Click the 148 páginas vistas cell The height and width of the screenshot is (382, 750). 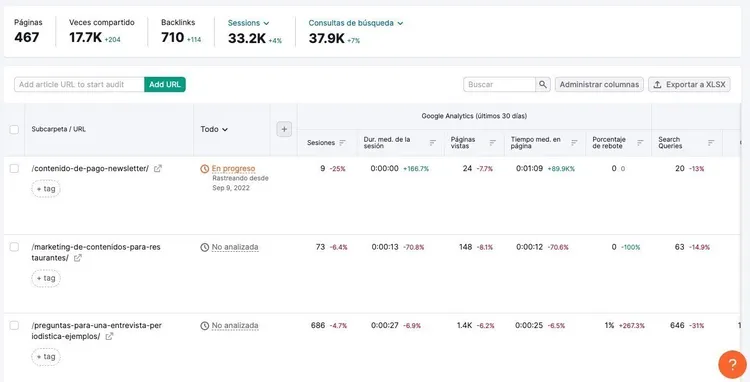pos(465,247)
